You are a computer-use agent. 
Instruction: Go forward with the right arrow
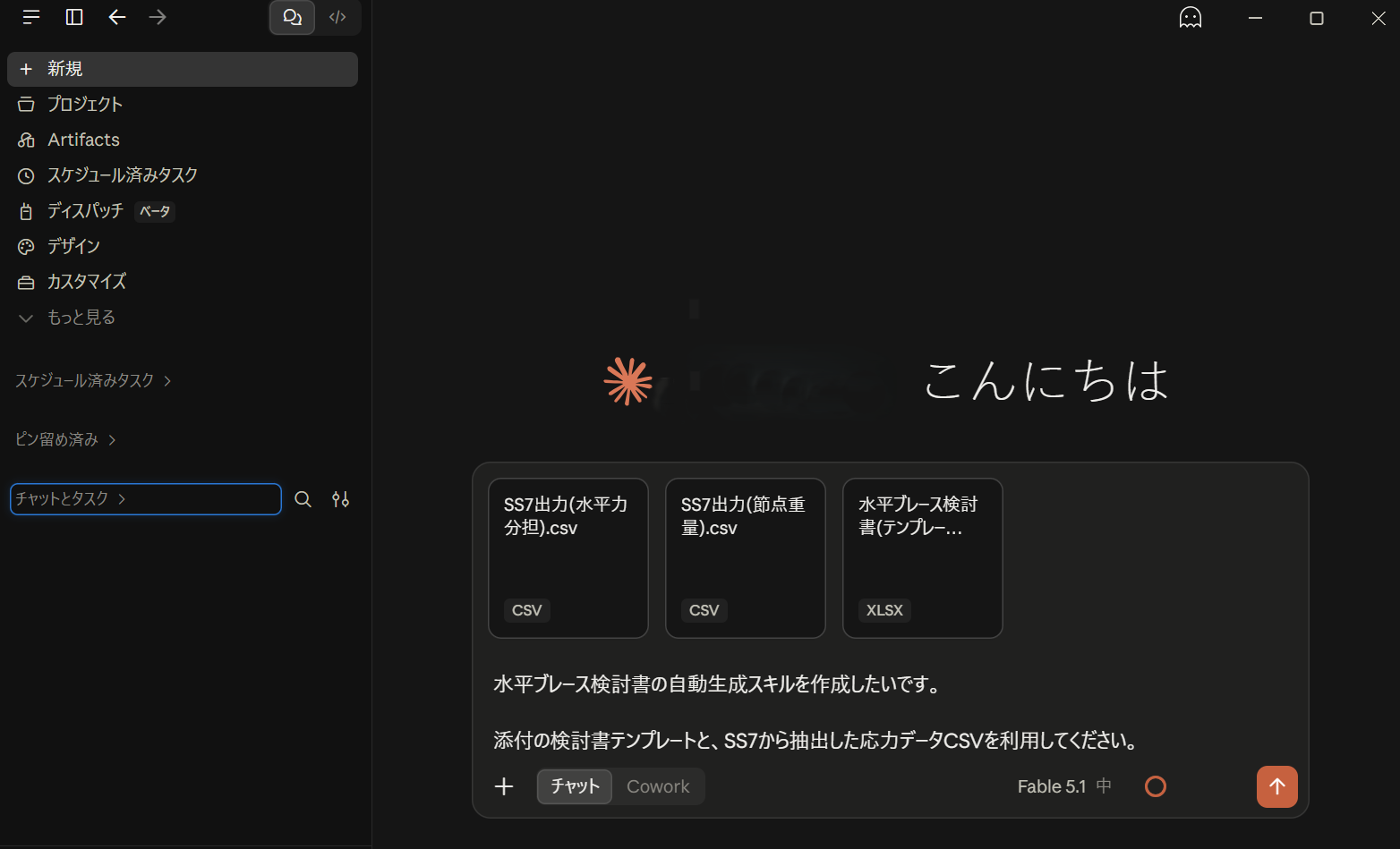coord(158,17)
